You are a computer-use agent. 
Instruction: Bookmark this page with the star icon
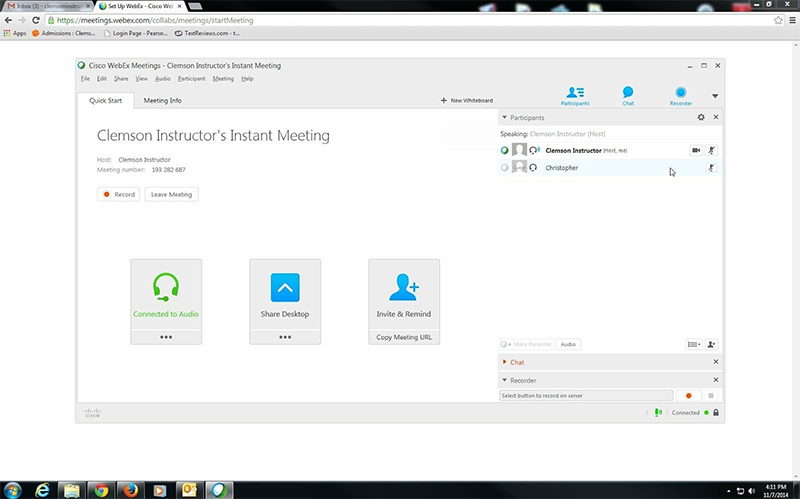[x=778, y=20]
